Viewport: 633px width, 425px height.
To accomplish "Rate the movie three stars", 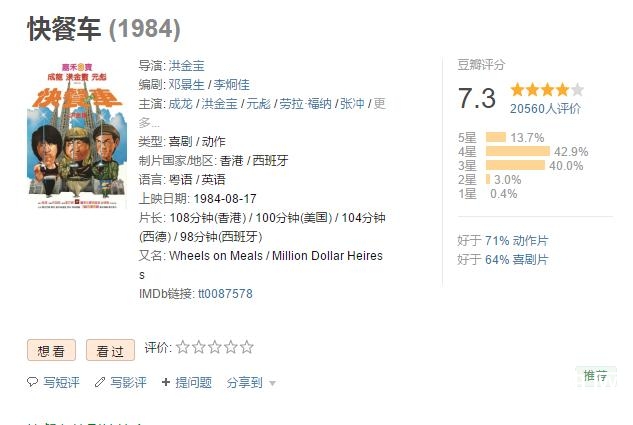I will 214,348.
